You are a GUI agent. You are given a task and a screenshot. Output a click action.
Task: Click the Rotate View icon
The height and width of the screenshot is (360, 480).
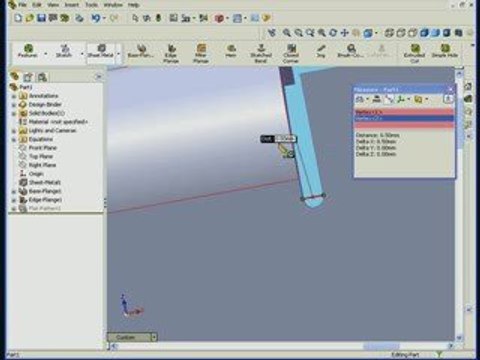click(333, 33)
